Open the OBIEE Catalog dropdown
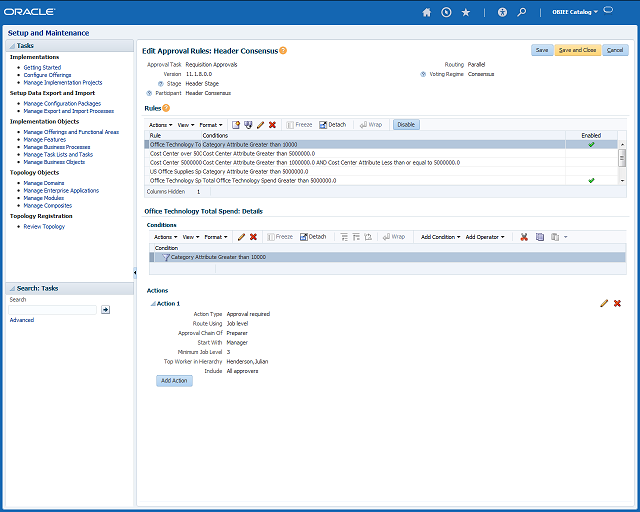 pos(575,12)
